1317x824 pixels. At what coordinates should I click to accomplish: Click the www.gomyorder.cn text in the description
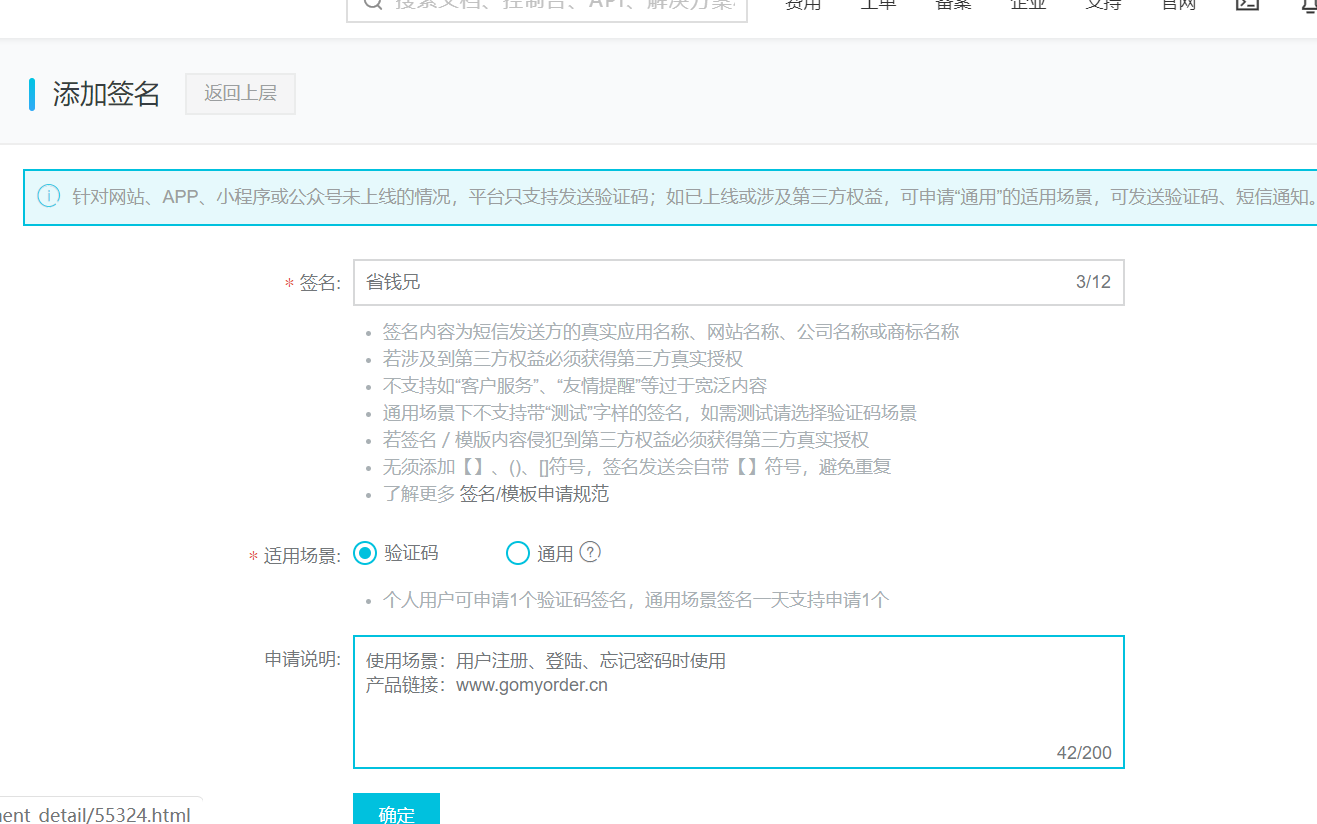point(532,685)
